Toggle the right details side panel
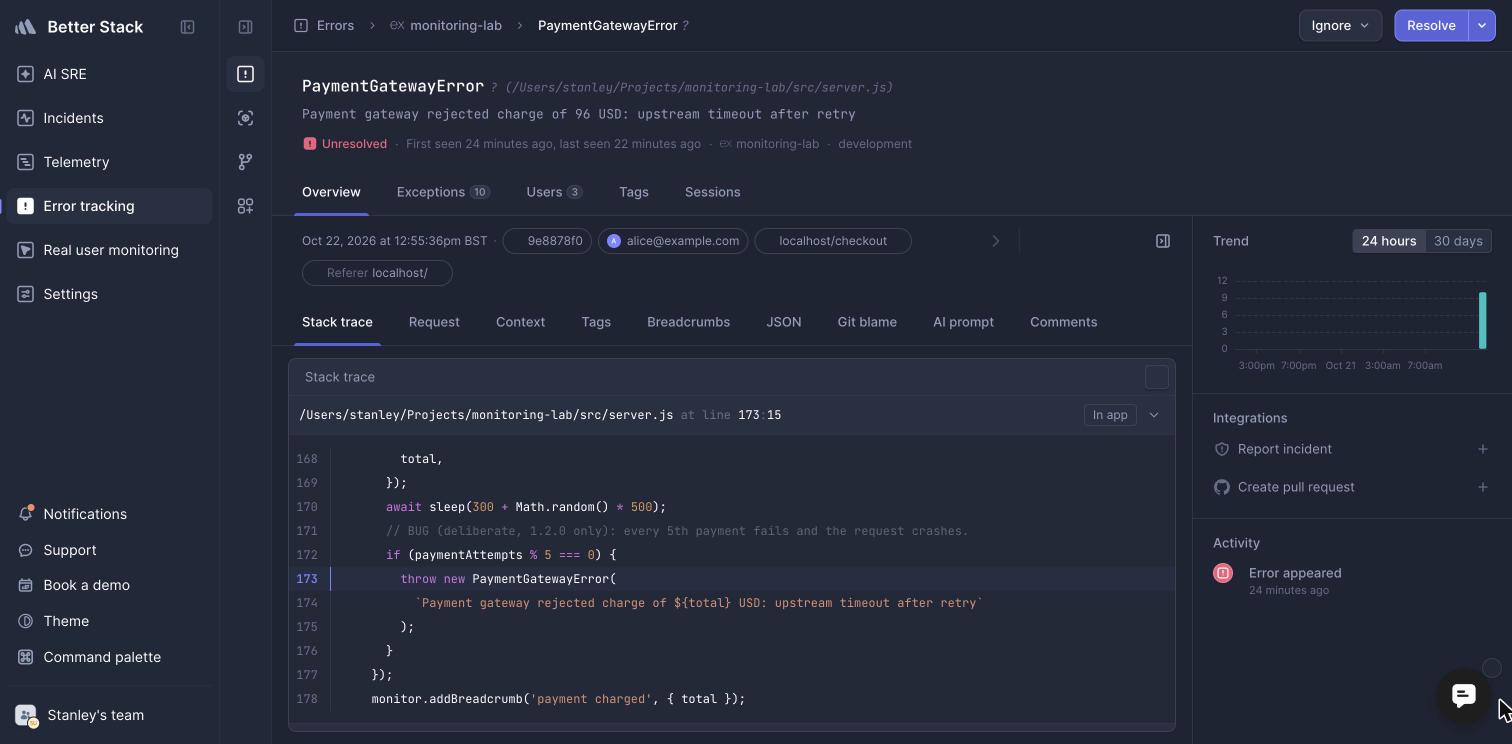Image resolution: width=1512 pixels, height=744 pixels. pos(1163,241)
